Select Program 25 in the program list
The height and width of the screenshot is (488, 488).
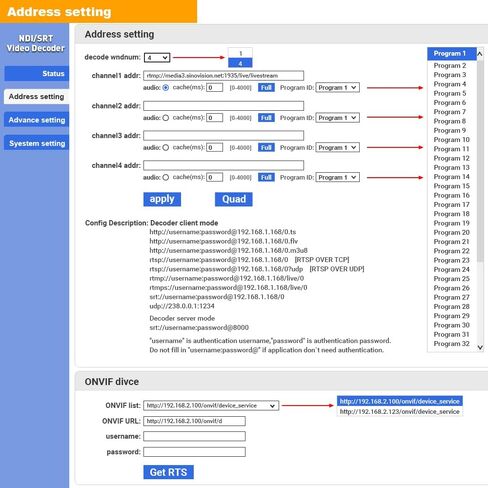click(x=452, y=279)
